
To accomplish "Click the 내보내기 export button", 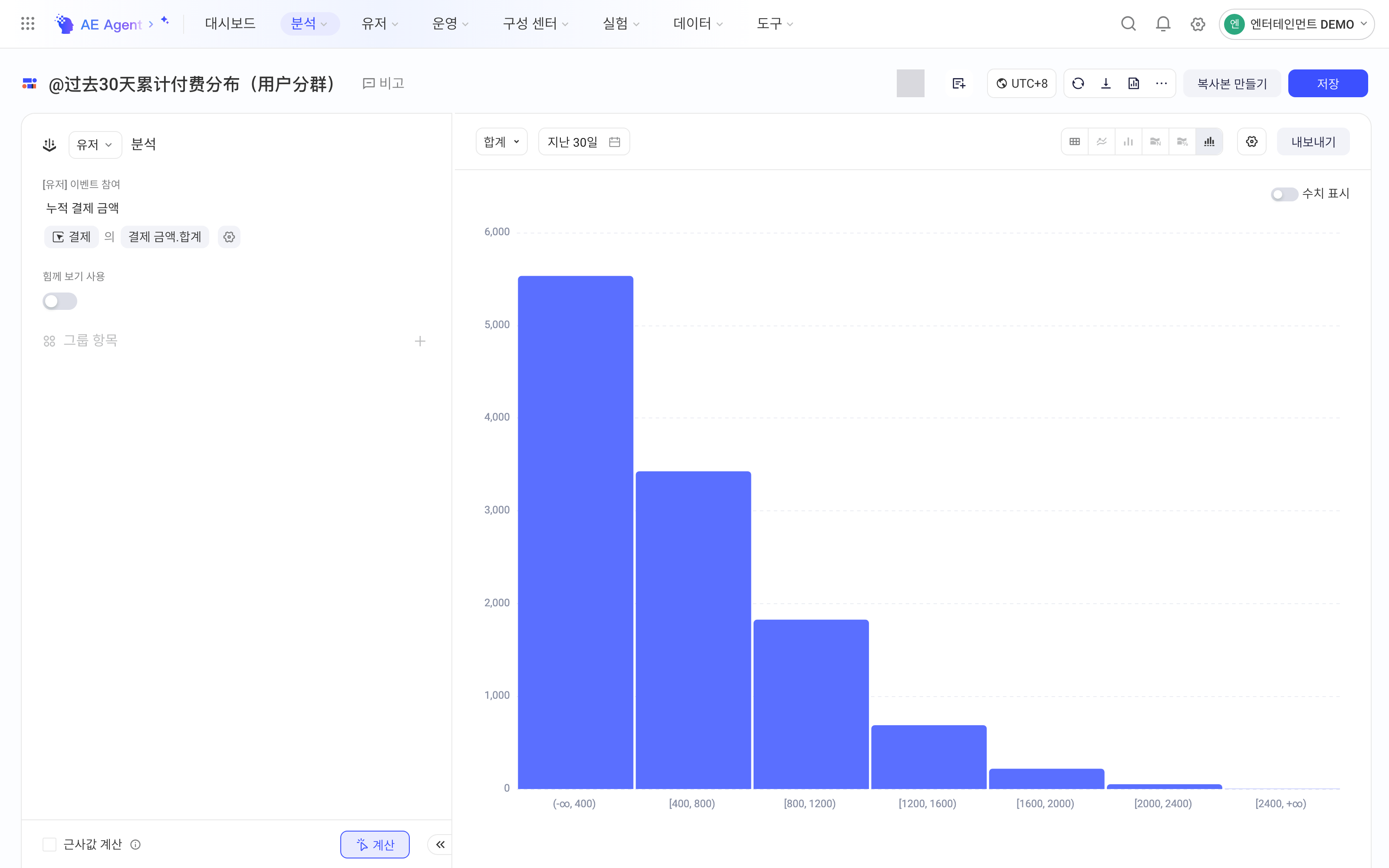I will click(1313, 142).
